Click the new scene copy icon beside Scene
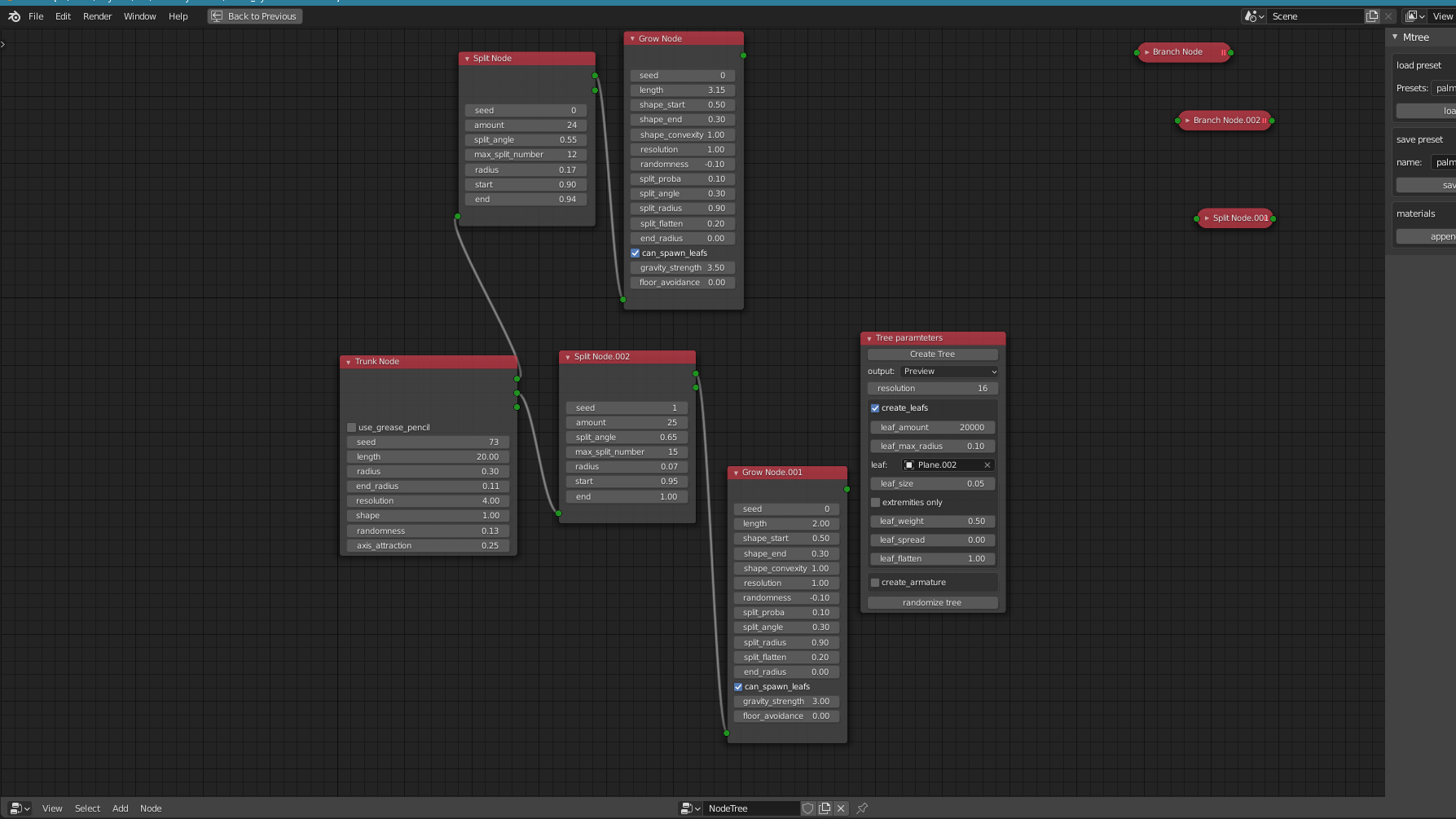Image resolution: width=1456 pixels, height=819 pixels. [x=1372, y=16]
